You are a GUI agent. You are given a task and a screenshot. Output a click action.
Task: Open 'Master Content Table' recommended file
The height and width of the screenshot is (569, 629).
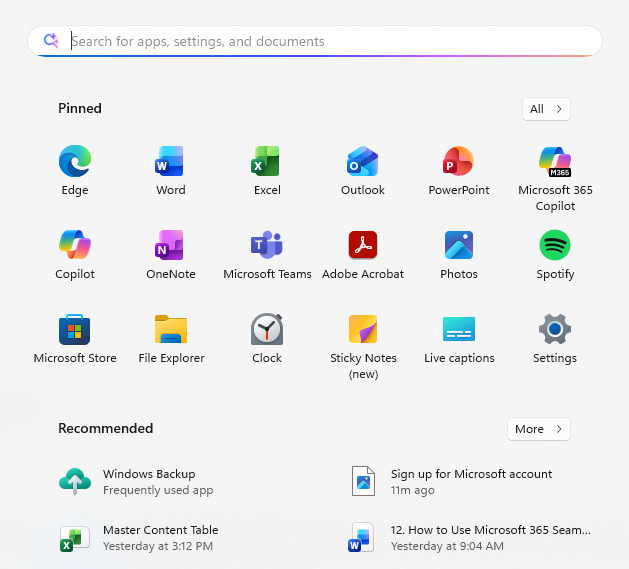coord(160,530)
